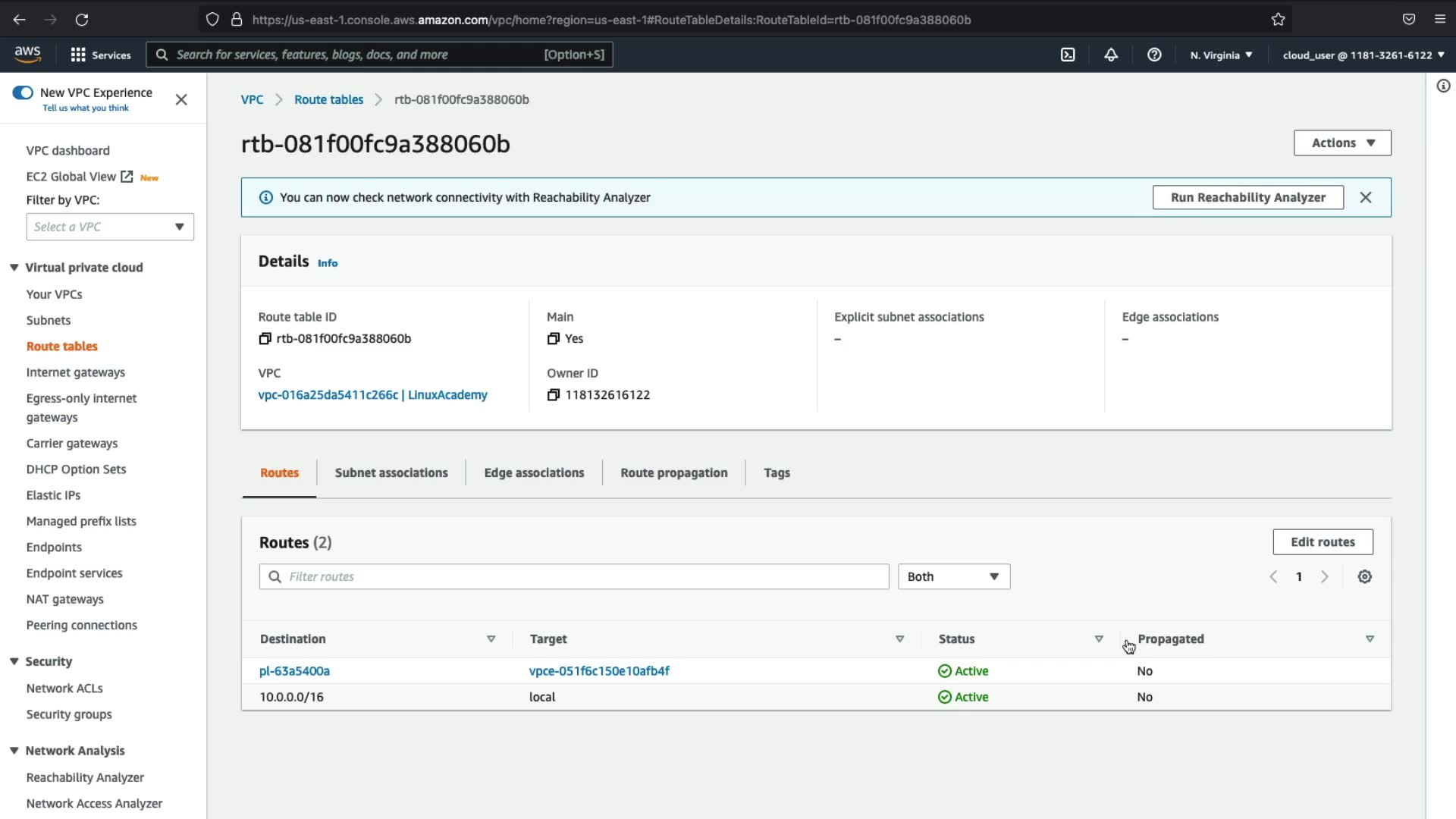
Task: Open the help question mark icon
Action: tap(1154, 55)
